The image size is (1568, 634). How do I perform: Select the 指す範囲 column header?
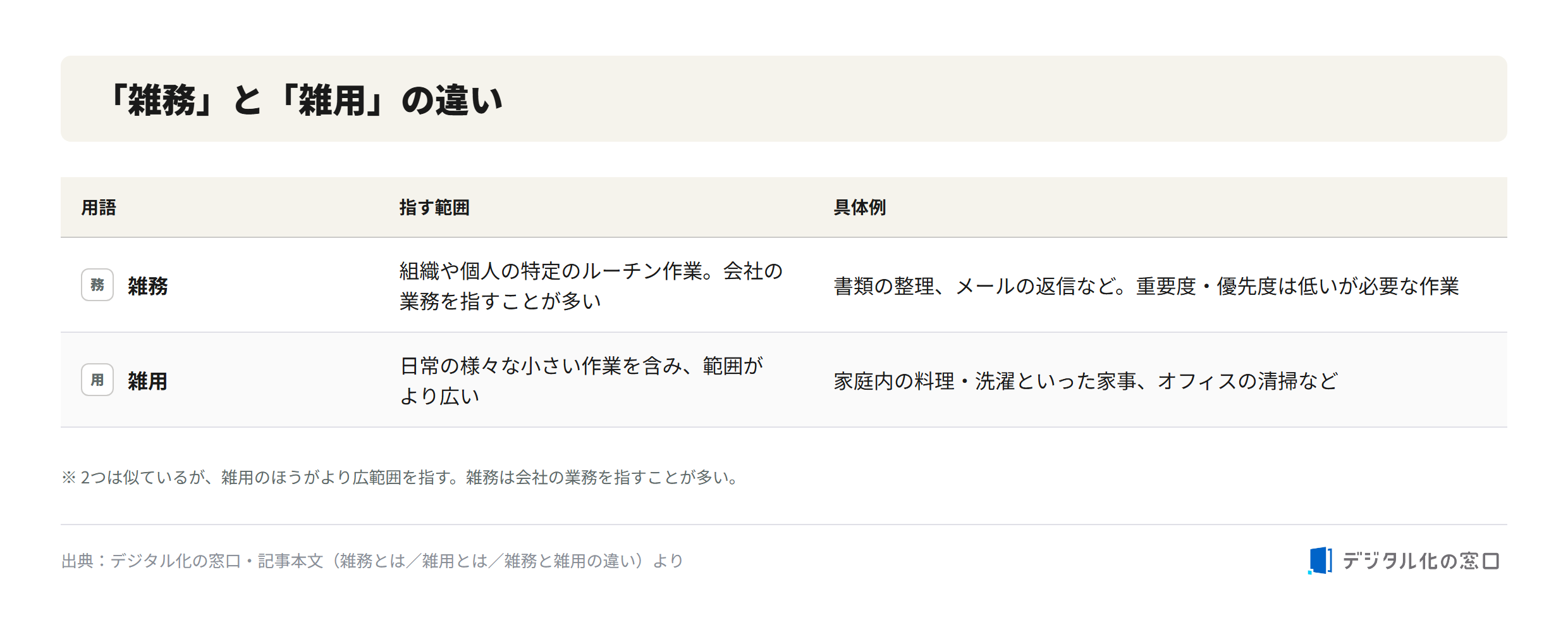(434, 208)
